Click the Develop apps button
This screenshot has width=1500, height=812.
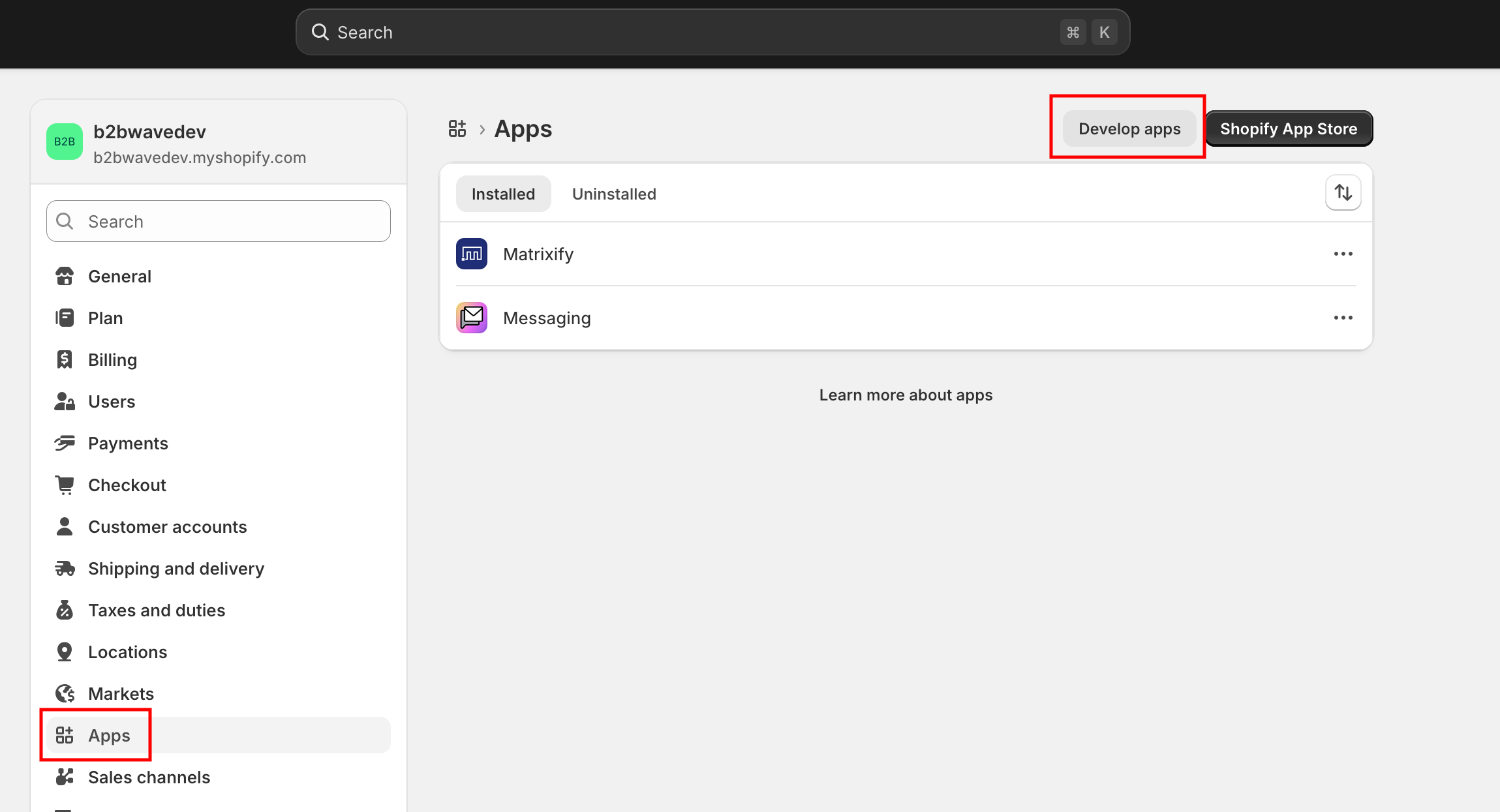pyautogui.click(x=1129, y=128)
